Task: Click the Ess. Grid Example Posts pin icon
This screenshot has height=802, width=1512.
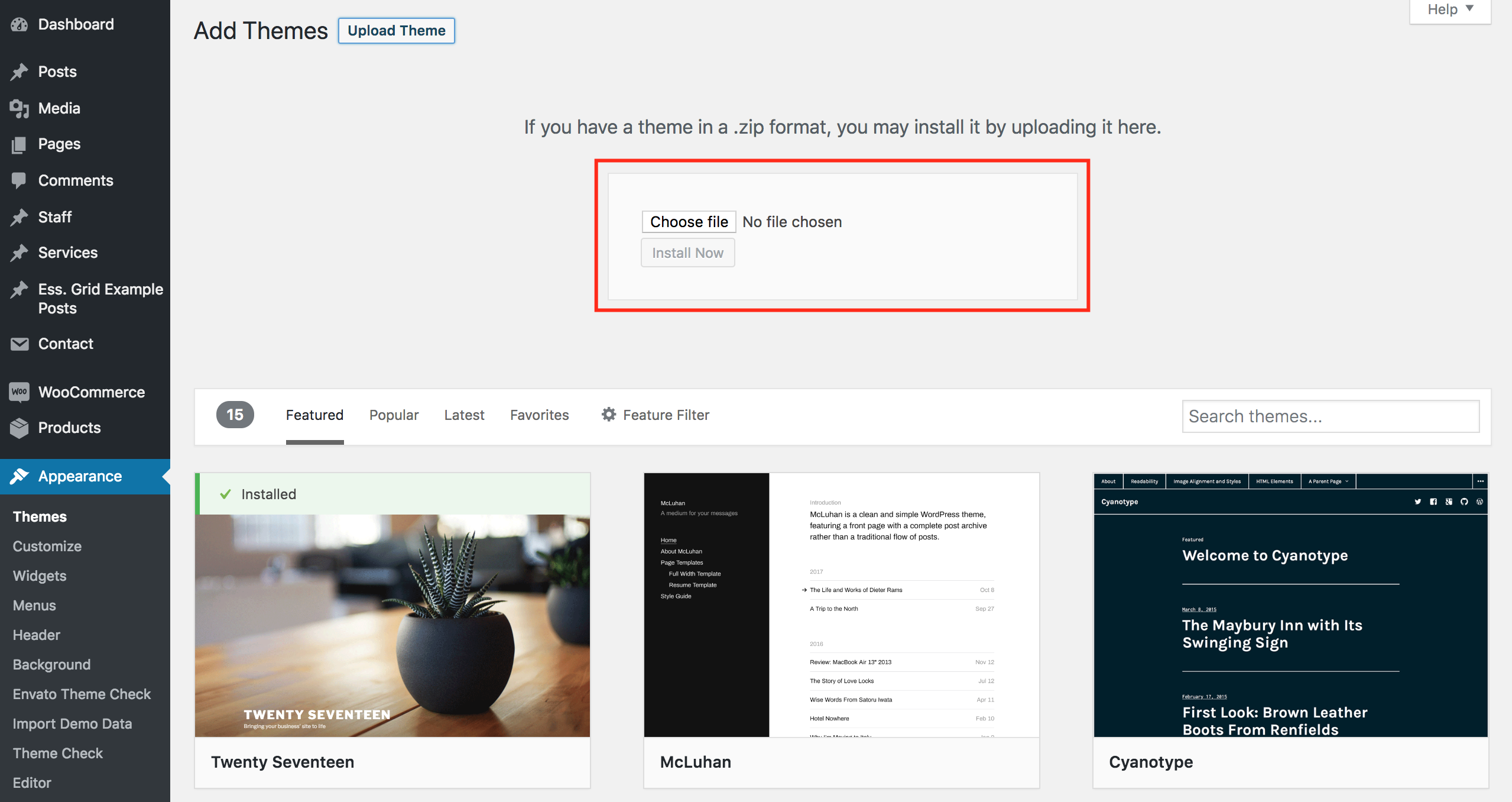Action: coord(19,289)
